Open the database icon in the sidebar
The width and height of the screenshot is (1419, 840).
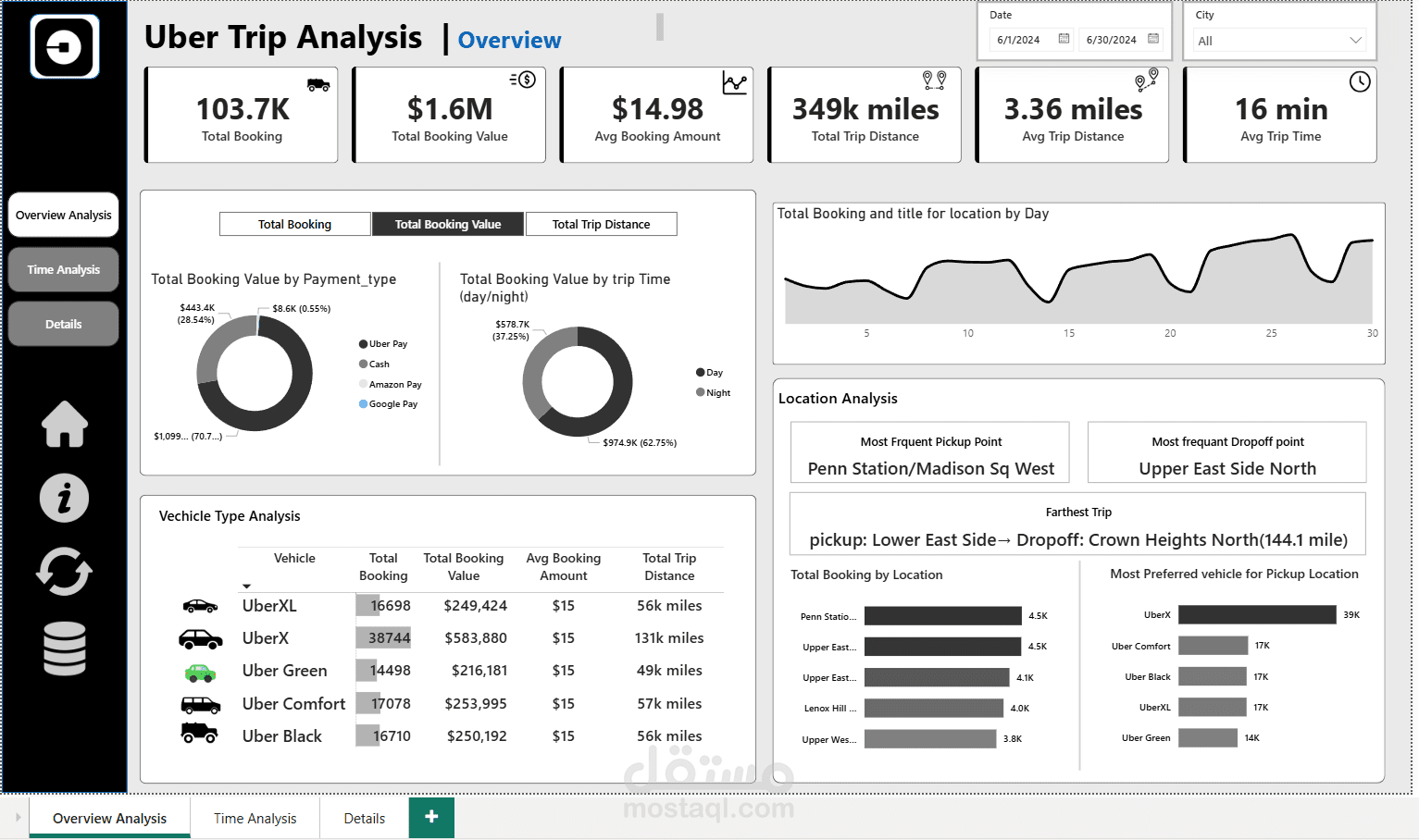(65, 648)
